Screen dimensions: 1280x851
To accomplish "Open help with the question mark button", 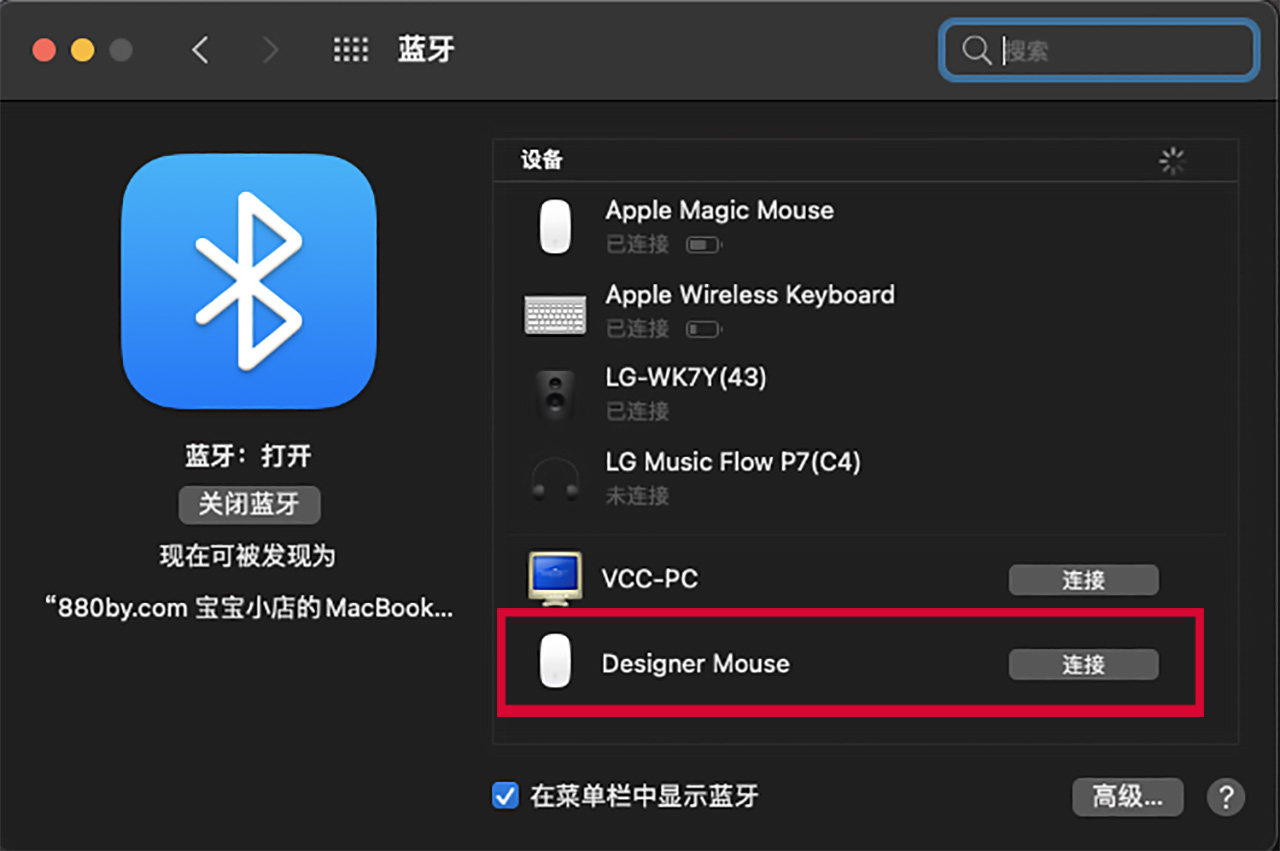I will click(x=1226, y=797).
